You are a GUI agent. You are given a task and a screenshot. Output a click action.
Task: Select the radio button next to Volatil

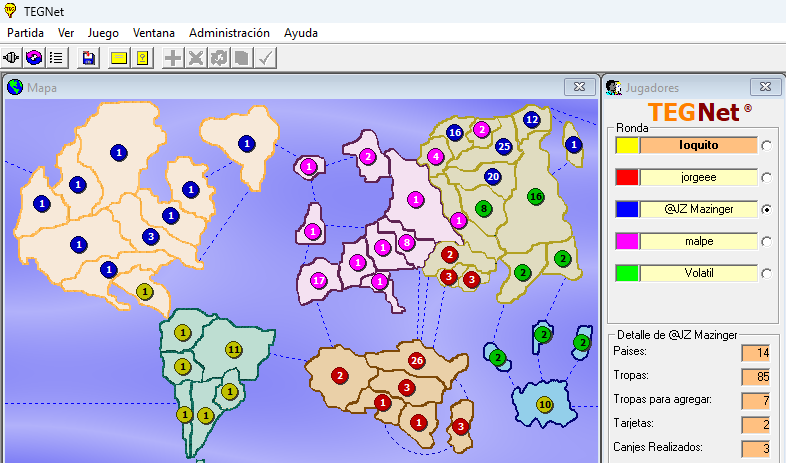pyautogui.click(x=766, y=274)
